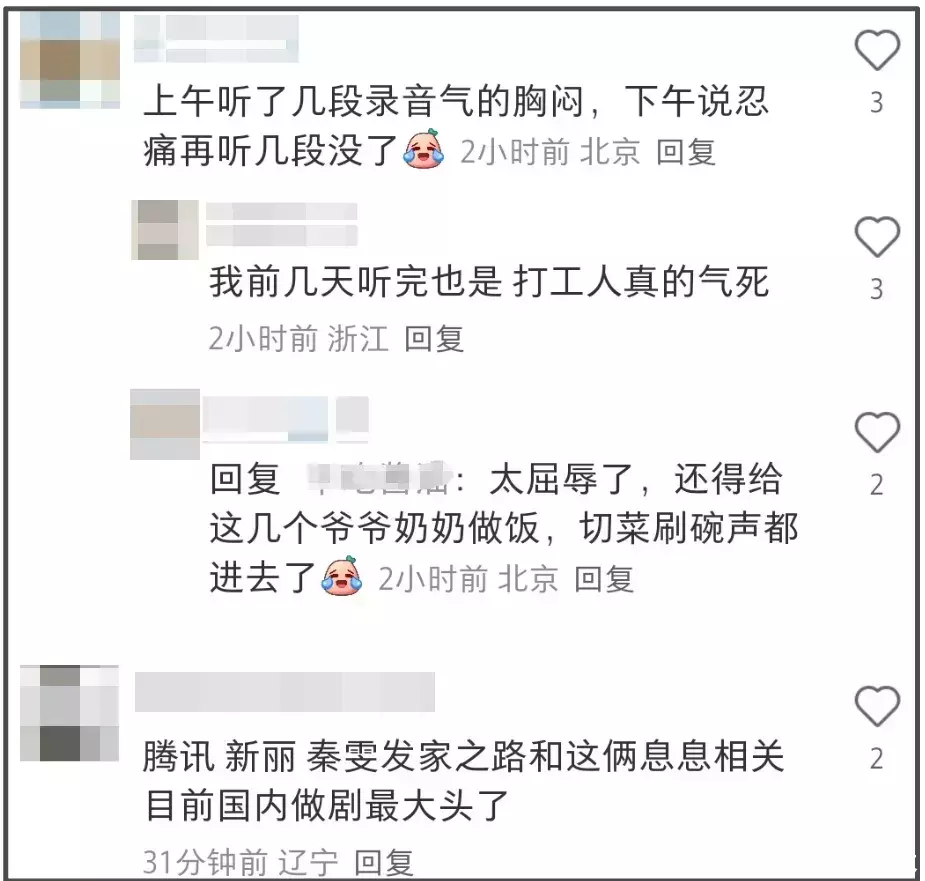Image resolution: width=925 pixels, height=881 pixels.
Task: Click the crying emoji after 痛再听几段没了
Action: (423, 149)
